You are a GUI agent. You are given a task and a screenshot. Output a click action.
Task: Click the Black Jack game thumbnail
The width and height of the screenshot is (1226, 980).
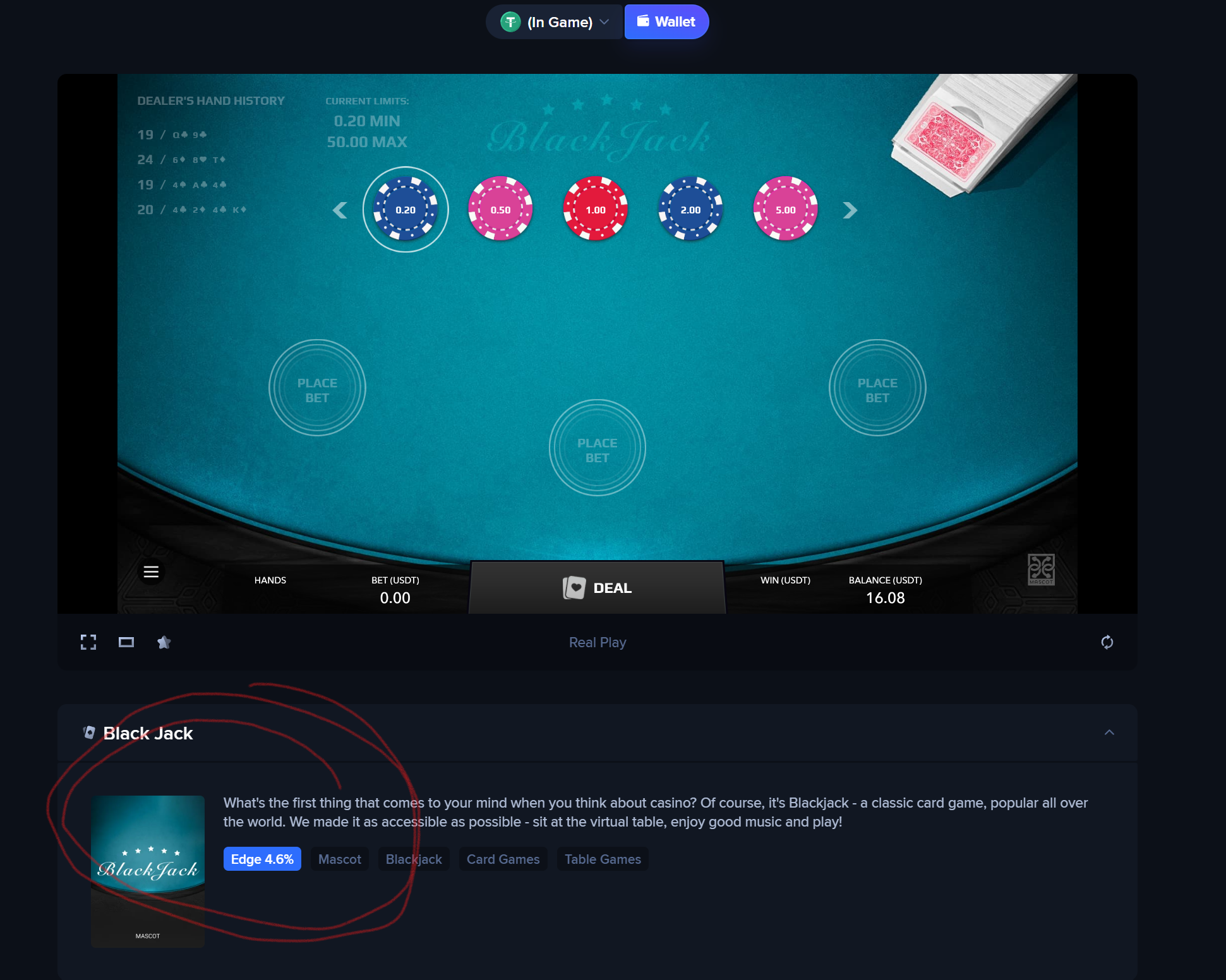pos(148,871)
